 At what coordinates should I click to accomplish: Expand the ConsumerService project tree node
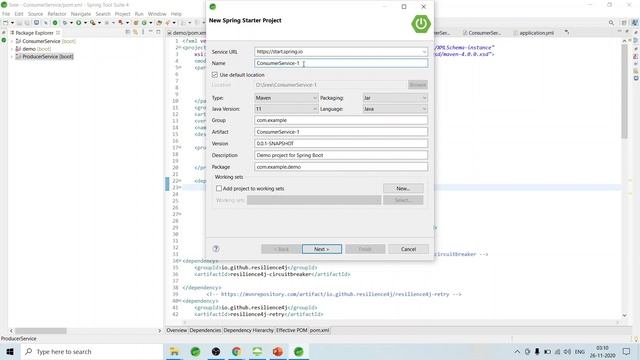coord(12,41)
